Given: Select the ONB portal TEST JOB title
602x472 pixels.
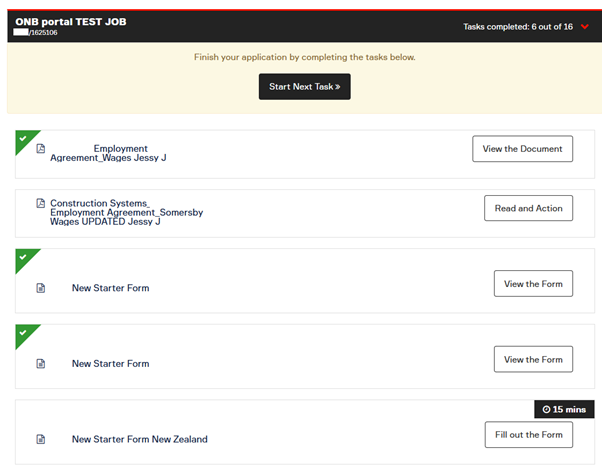Looking at the screenshot, I should pos(70,21).
